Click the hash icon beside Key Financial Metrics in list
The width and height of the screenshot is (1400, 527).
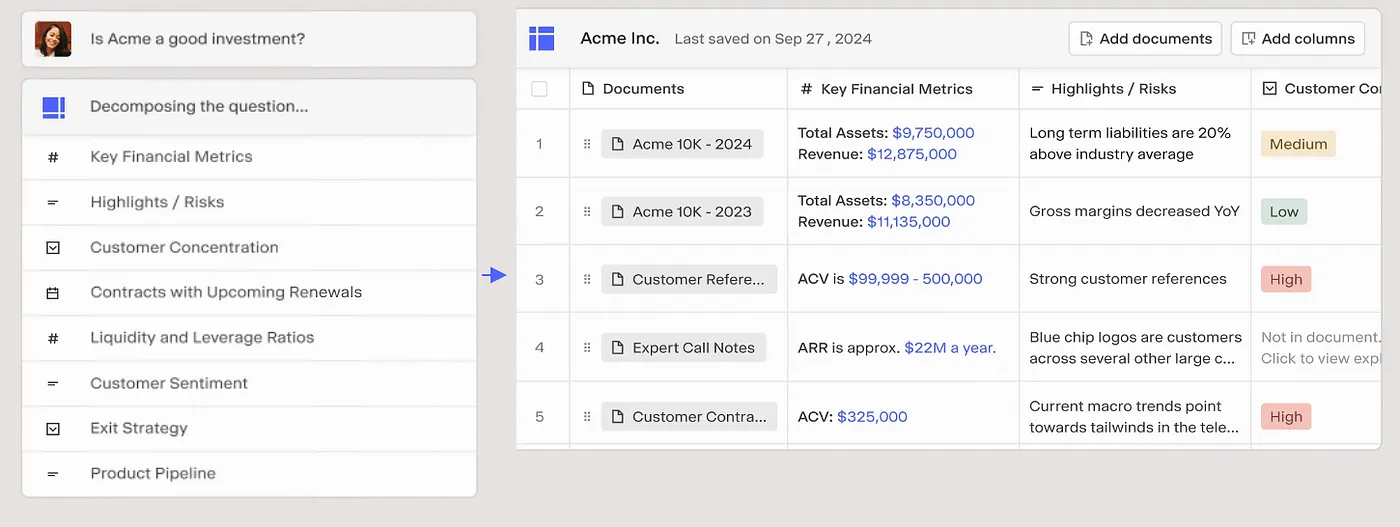(x=53, y=157)
